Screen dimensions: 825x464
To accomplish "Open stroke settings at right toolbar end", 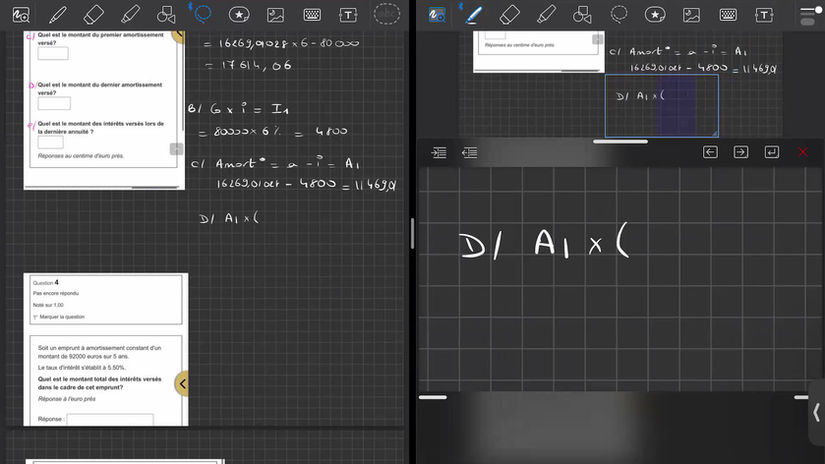I will [x=810, y=16].
